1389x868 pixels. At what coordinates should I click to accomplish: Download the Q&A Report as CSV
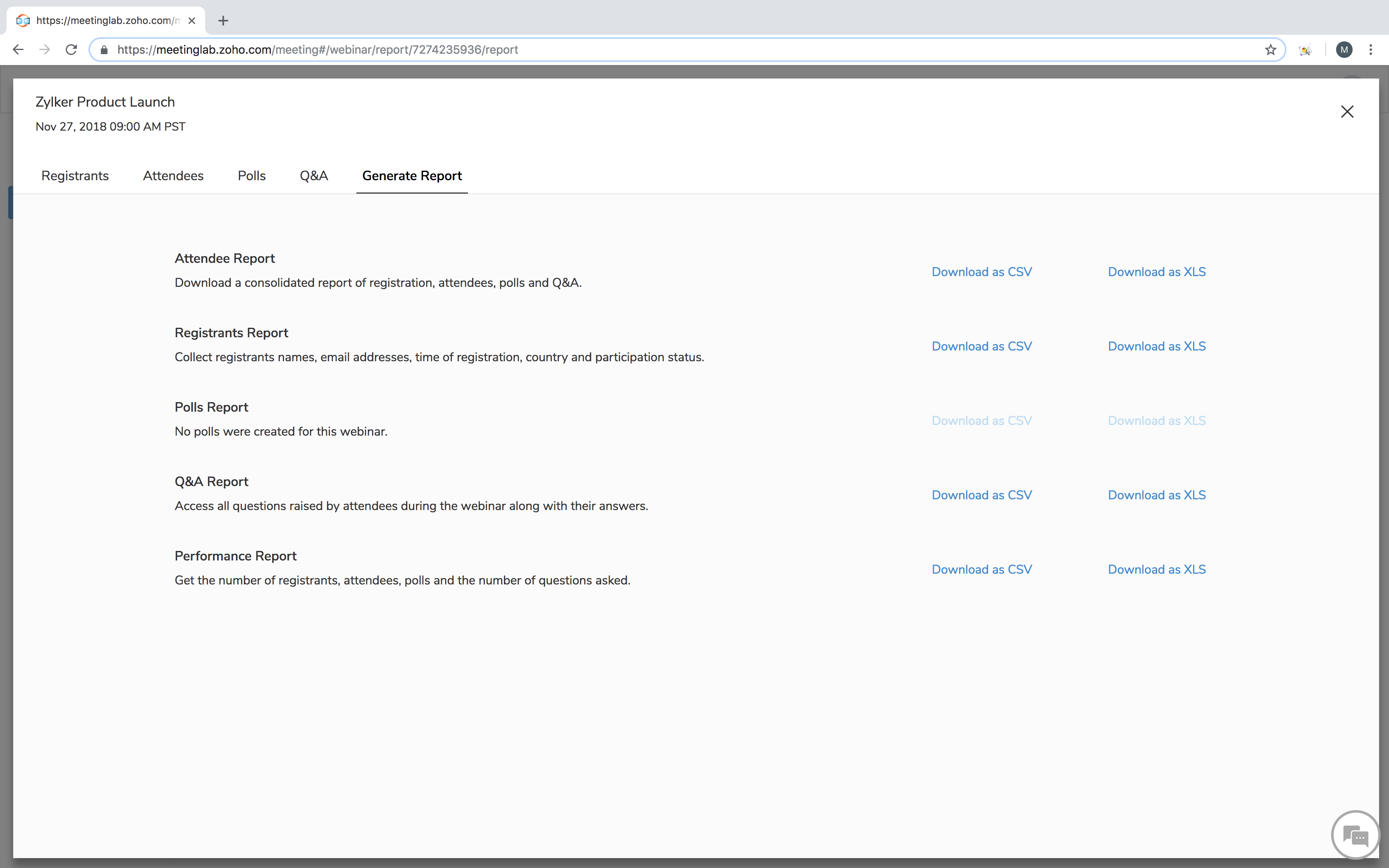pos(981,494)
